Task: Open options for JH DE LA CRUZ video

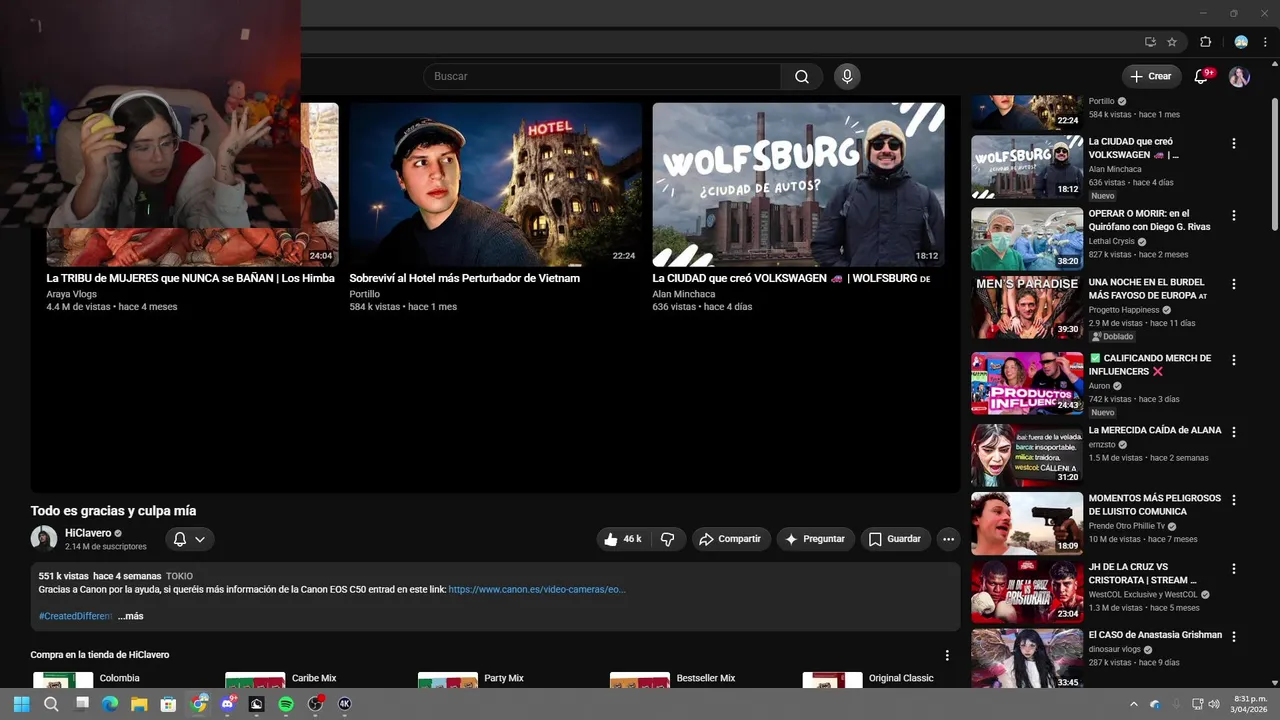Action: click(1233, 569)
